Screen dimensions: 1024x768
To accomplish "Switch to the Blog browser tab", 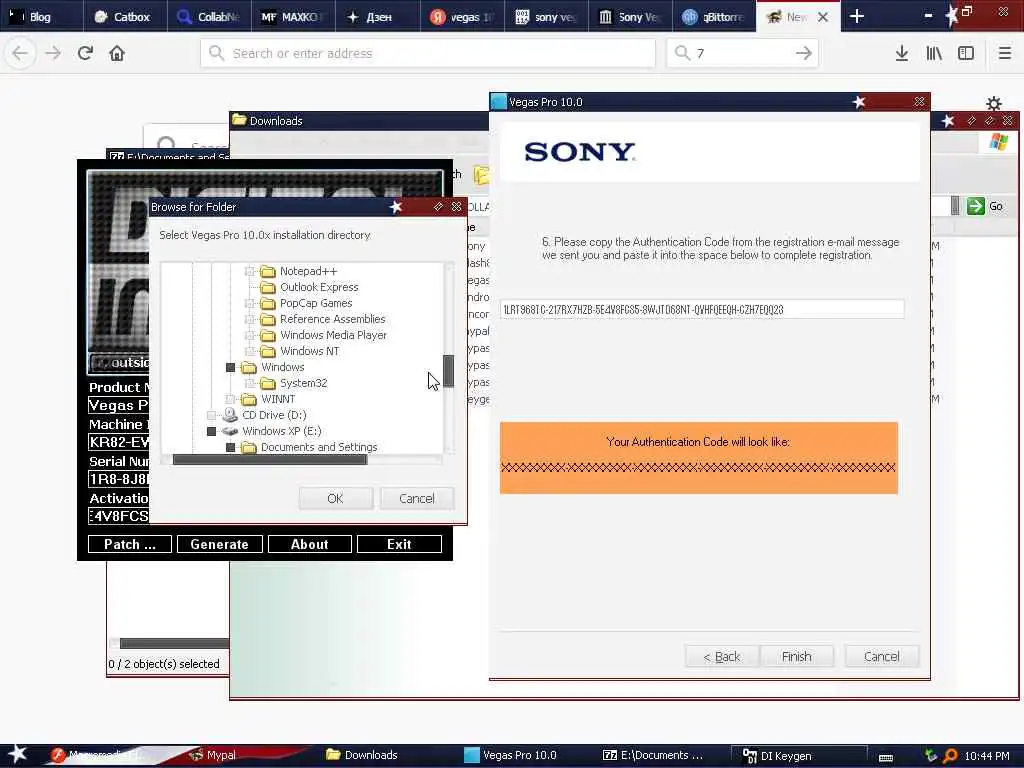I will 40,16.
